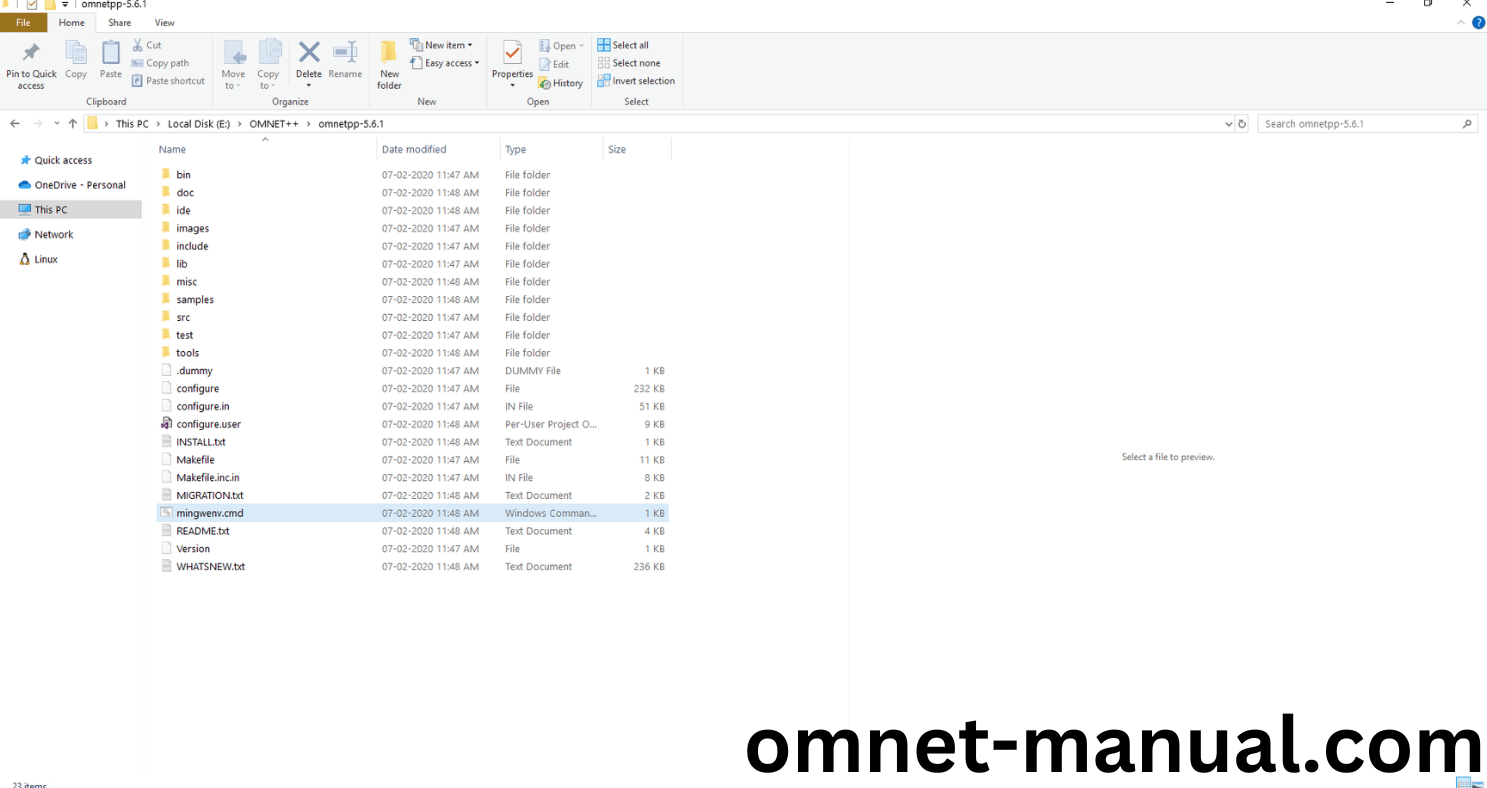Refresh the current folder view
Image resolution: width=1487 pixels, height=788 pixels.
coord(1242,124)
